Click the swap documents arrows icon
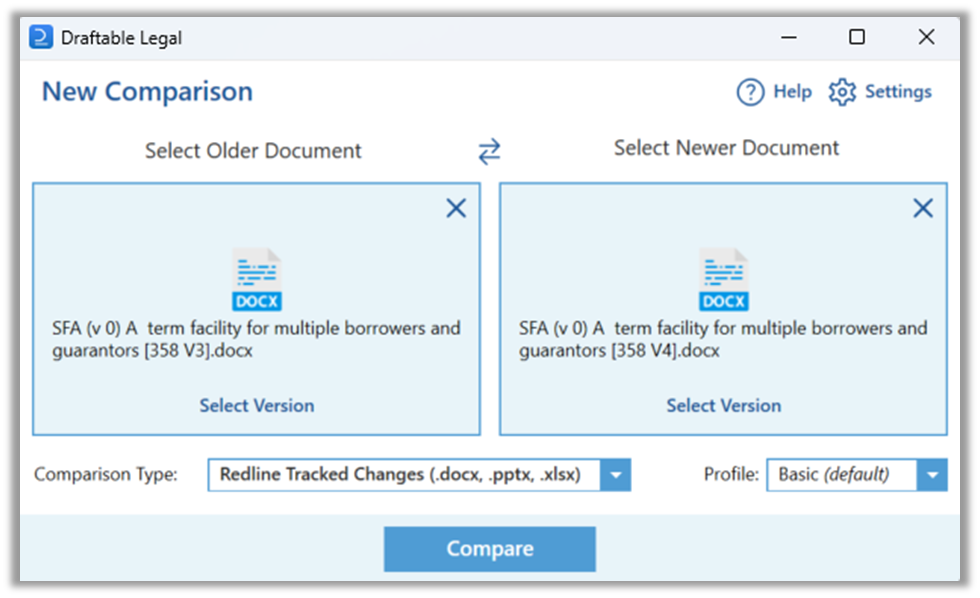Screen dimensions: 980x598 pyautogui.click(x=489, y=151)
